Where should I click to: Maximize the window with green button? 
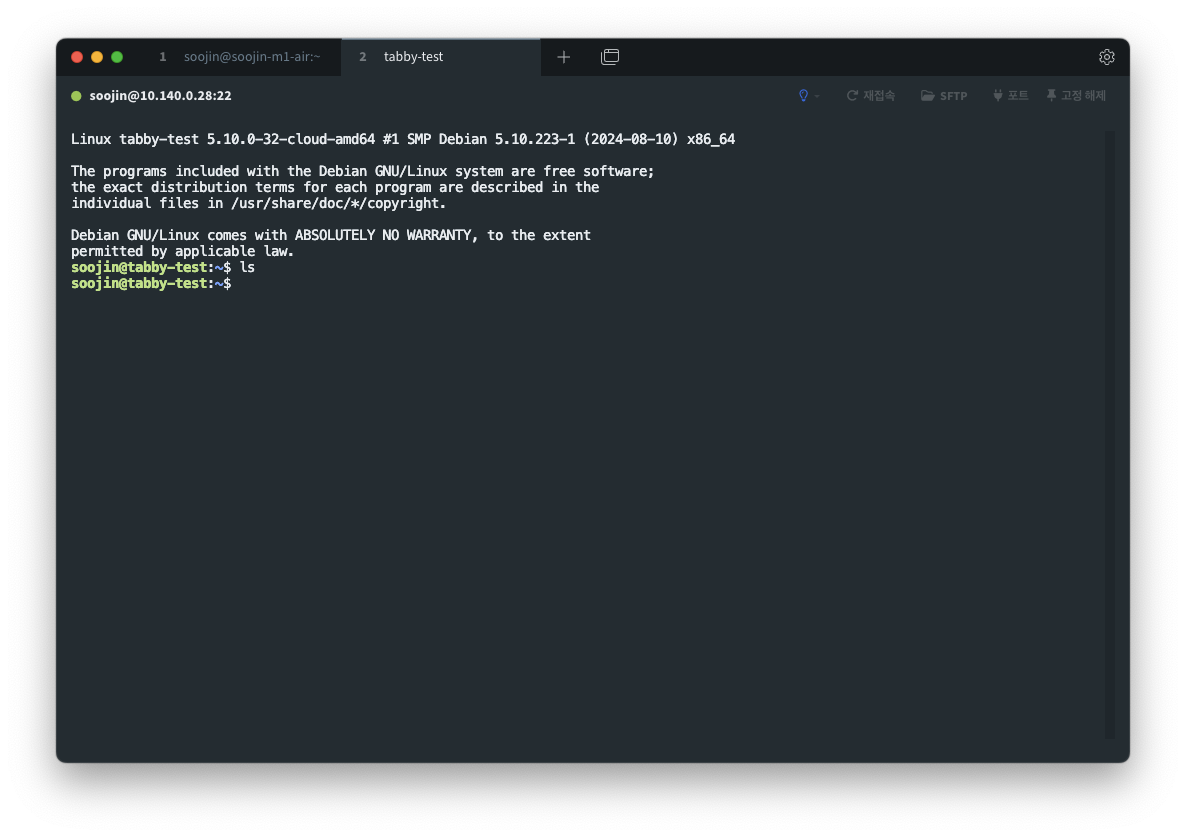tap(117, 57)
